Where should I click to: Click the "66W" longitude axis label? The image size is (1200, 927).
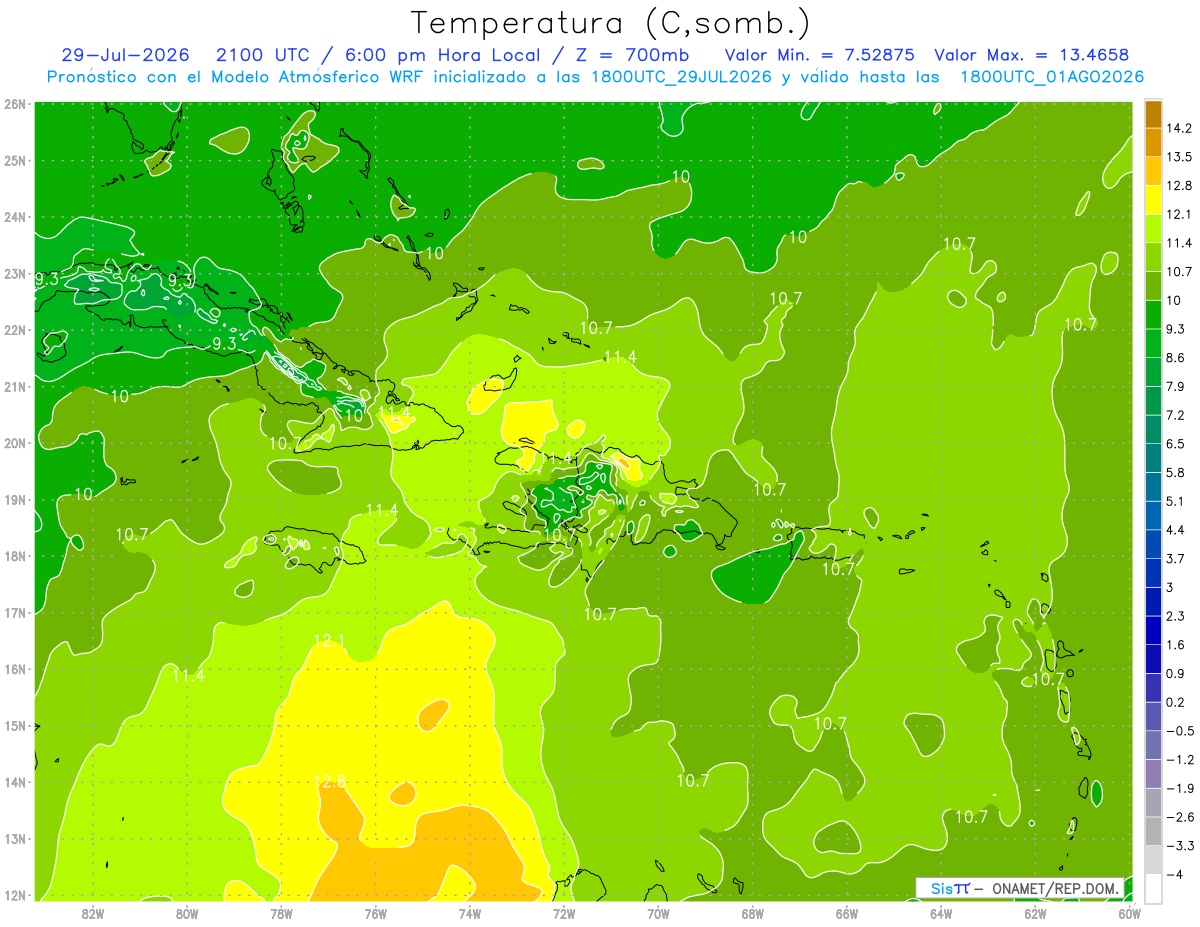coord(847,913)
